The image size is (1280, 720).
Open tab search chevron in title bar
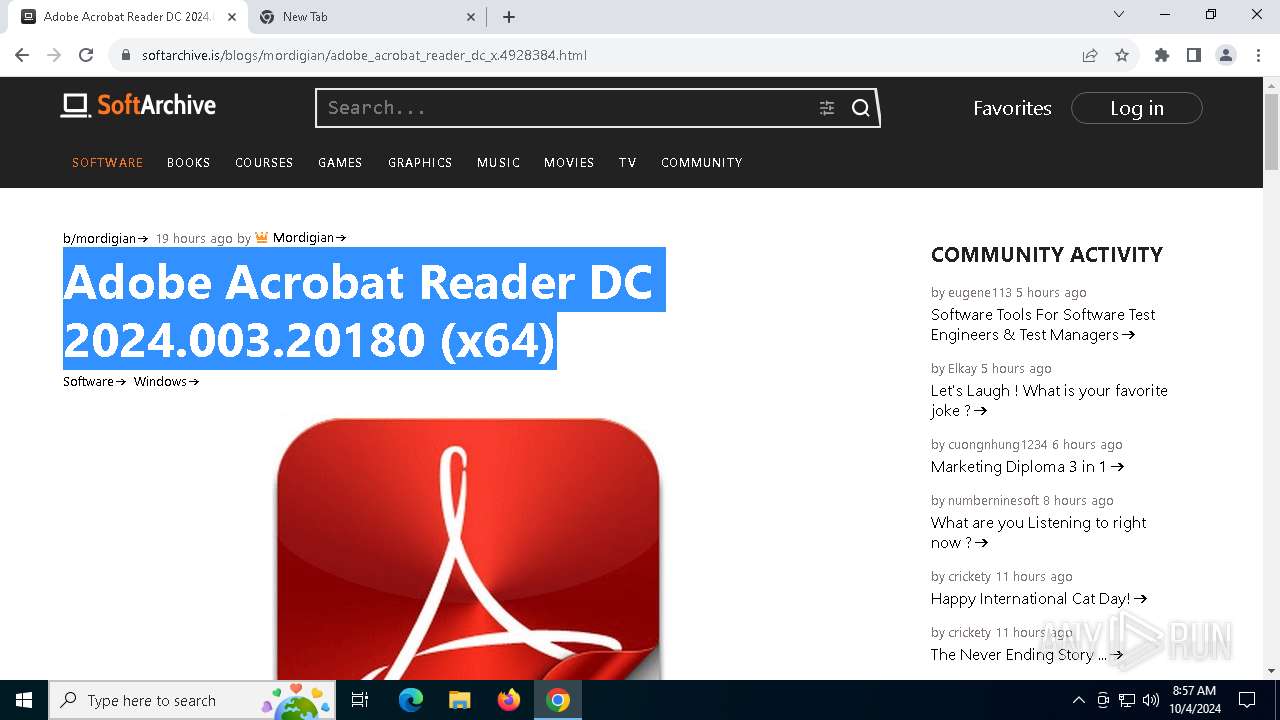(x=1119, y=14)
